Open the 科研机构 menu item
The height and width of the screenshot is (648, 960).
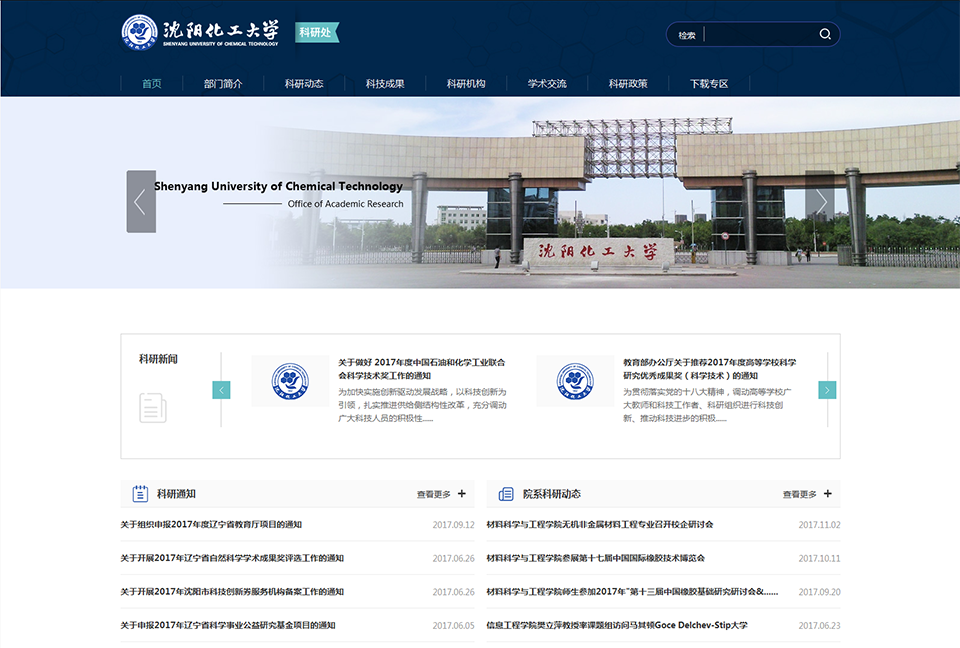pos(466,84)
